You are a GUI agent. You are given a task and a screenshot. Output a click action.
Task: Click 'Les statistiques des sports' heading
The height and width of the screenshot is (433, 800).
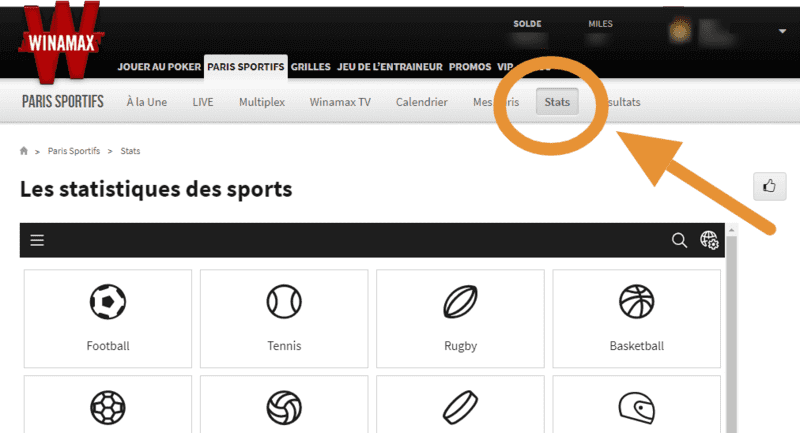point(156,189)
